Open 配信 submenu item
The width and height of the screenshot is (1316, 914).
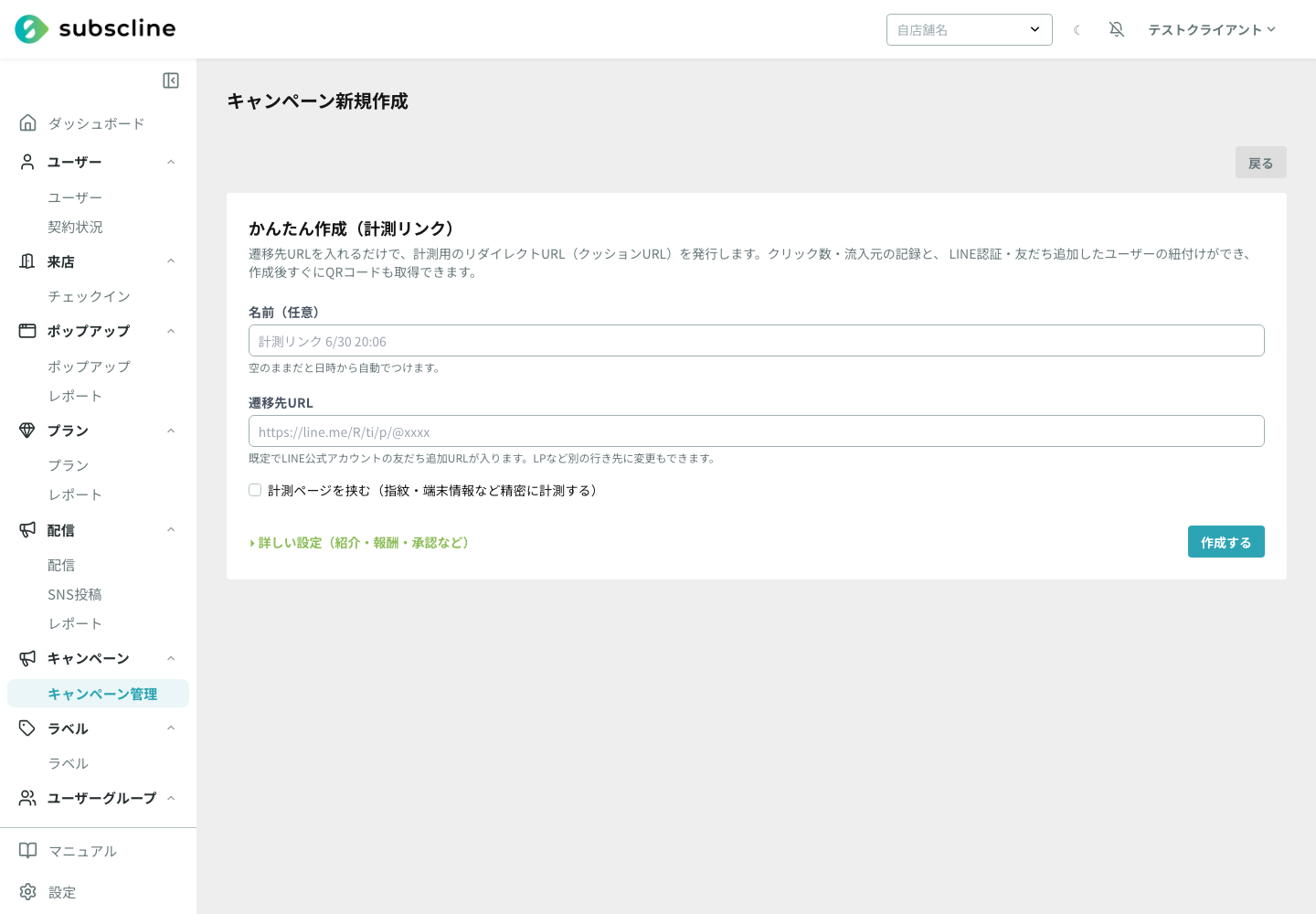point(61,565)
